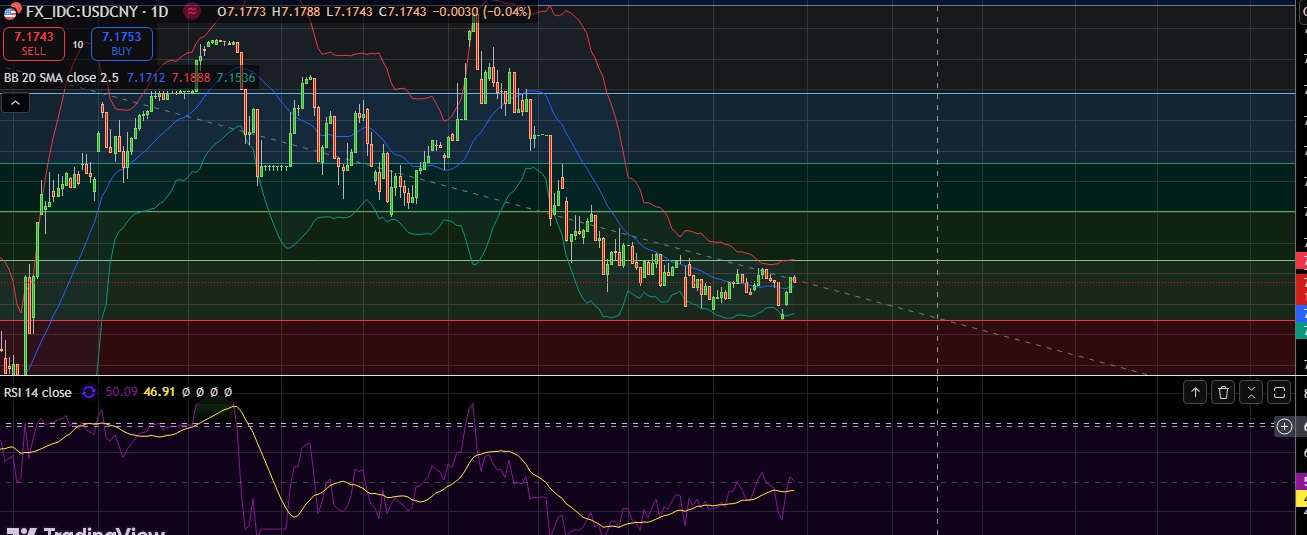Screen dimensions: 1307x535
Task: Click the order quantity 10 between Sell and Buy
Action: (x=78, y=44)
